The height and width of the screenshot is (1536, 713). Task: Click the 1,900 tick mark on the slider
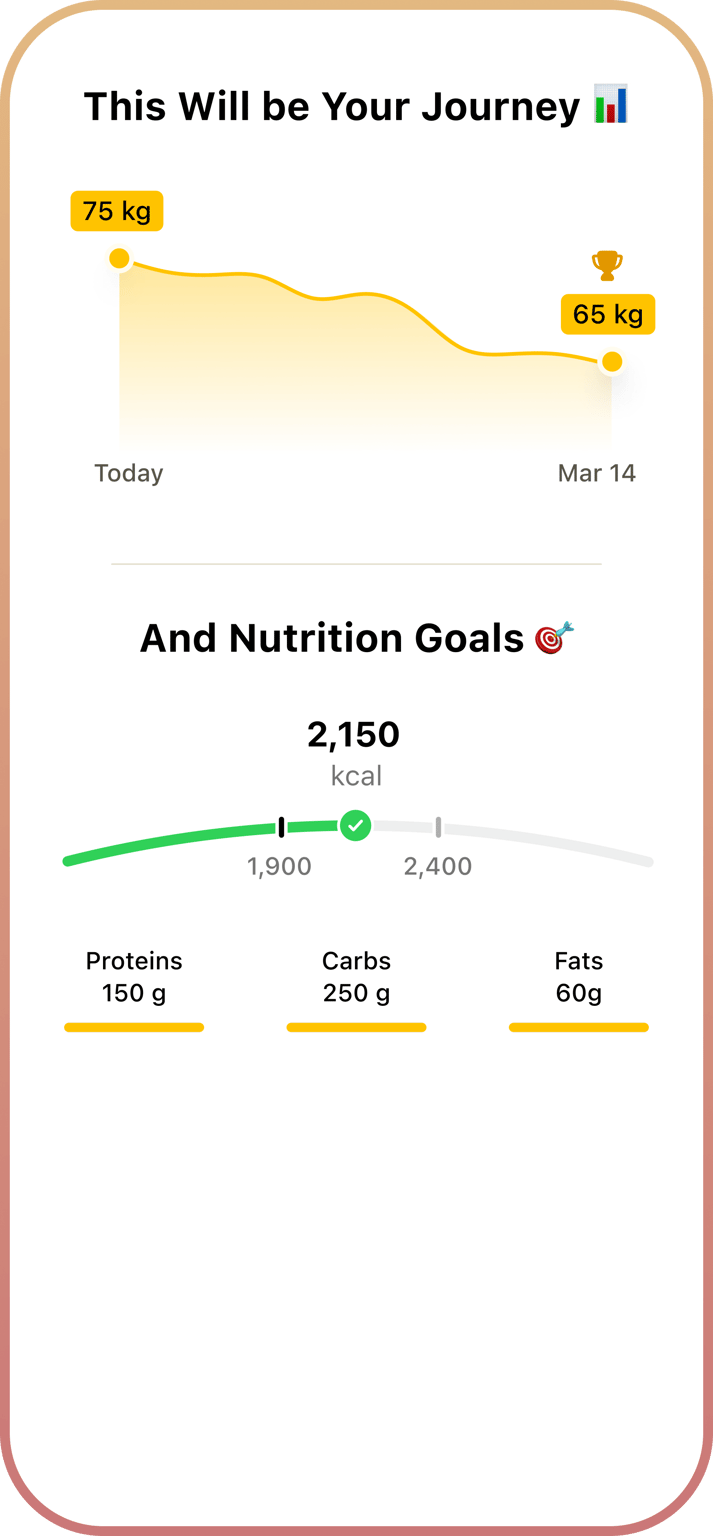click(x=281, y=824)
